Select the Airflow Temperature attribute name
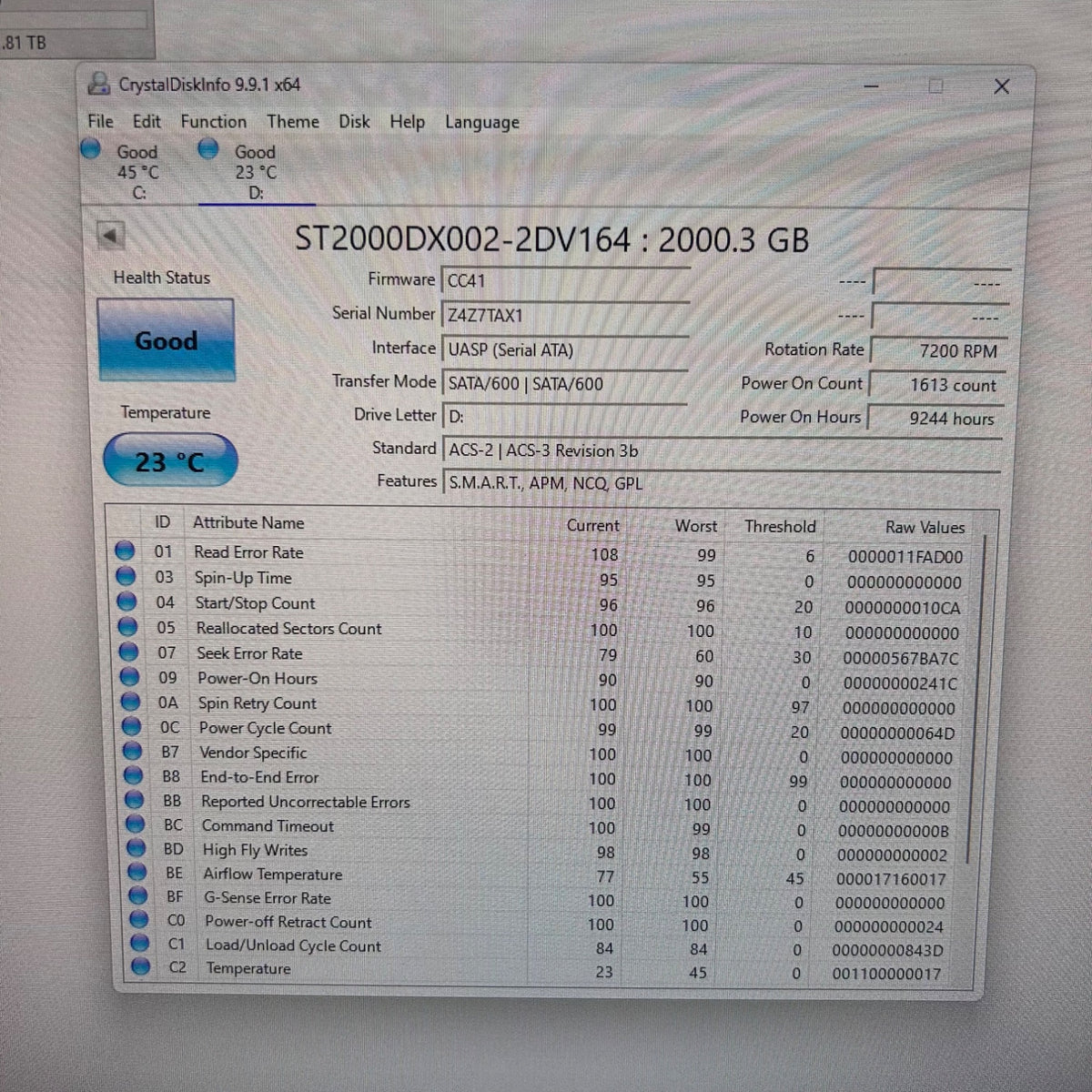The height and width of the screenshot is (1092, 1092). coord(272,875)
